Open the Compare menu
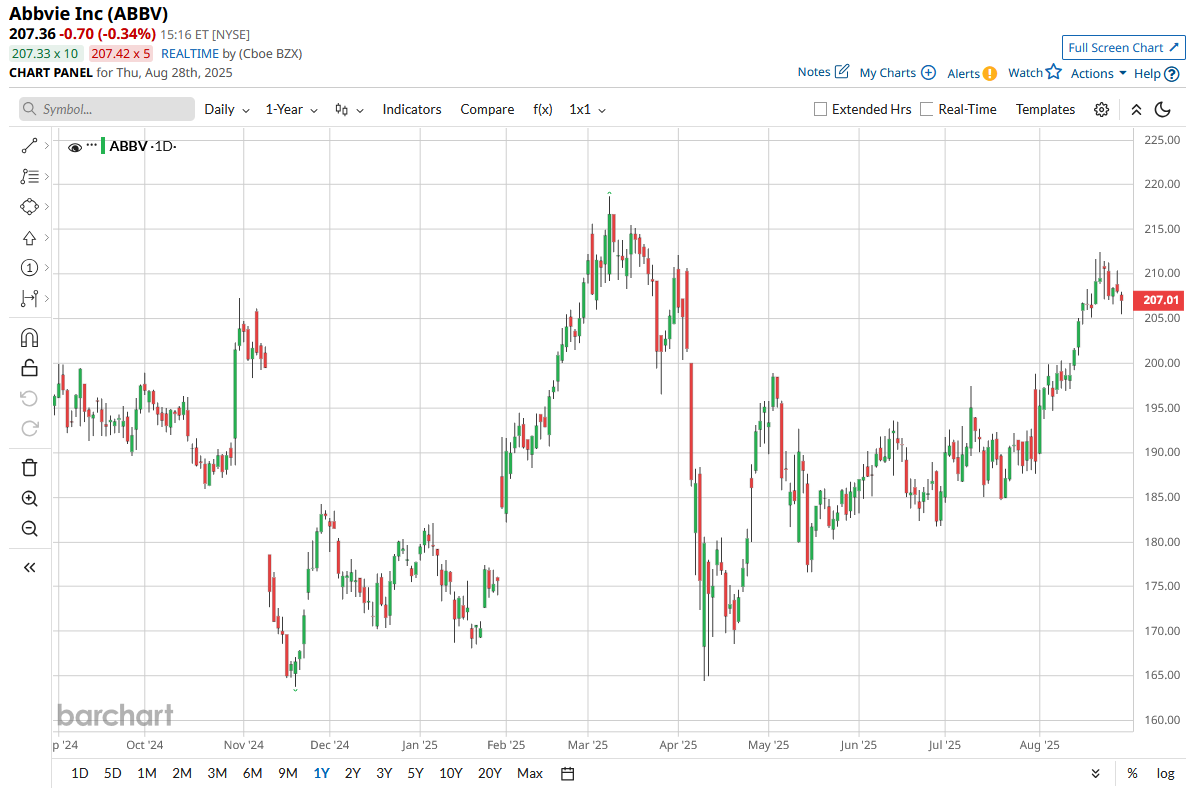Image resolution: width=1192 pixels, height=794 pixels. [487, 110]
